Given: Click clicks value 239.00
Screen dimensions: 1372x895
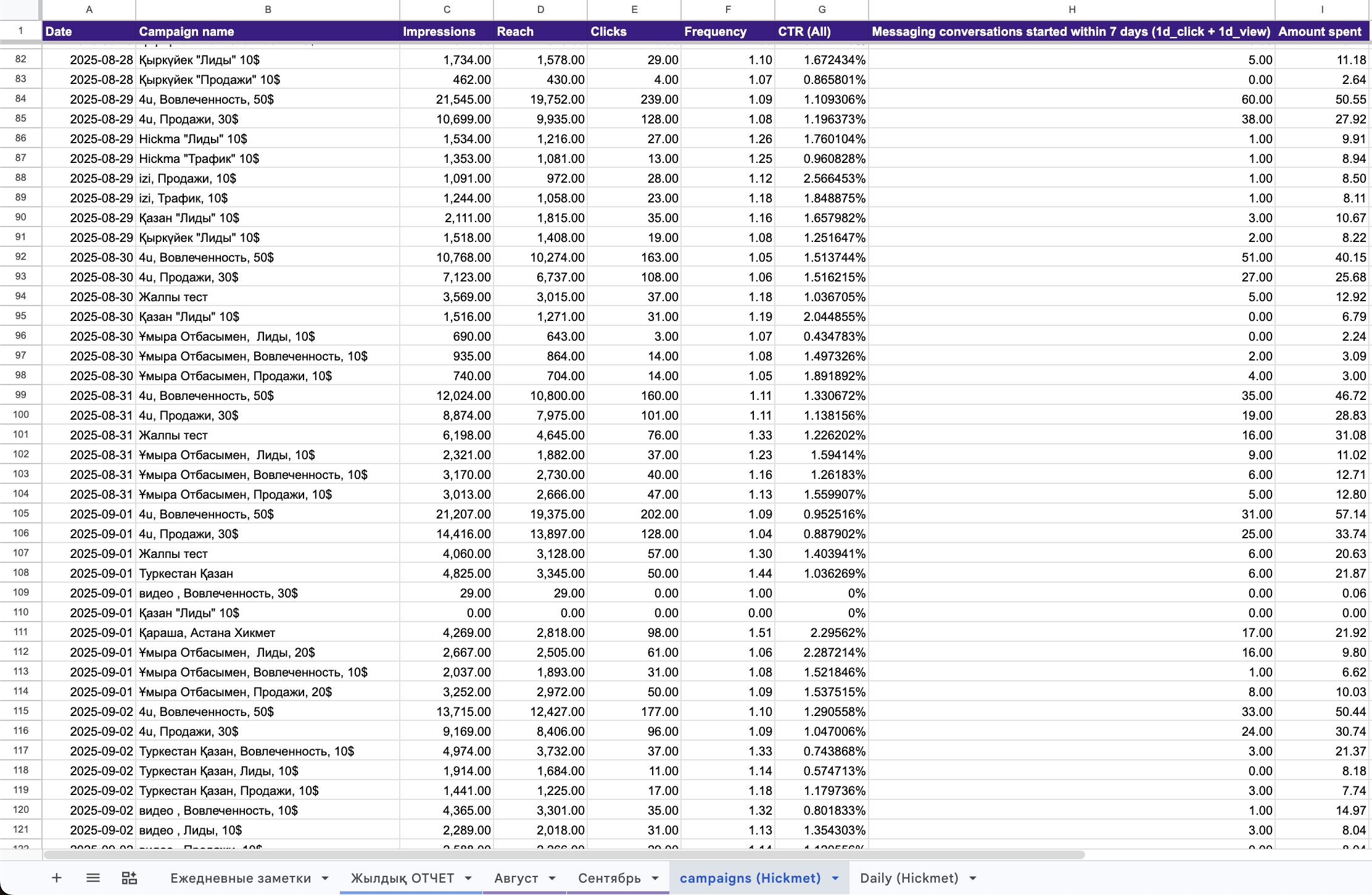Looking at the screenshot, I should tap(634, 99).
